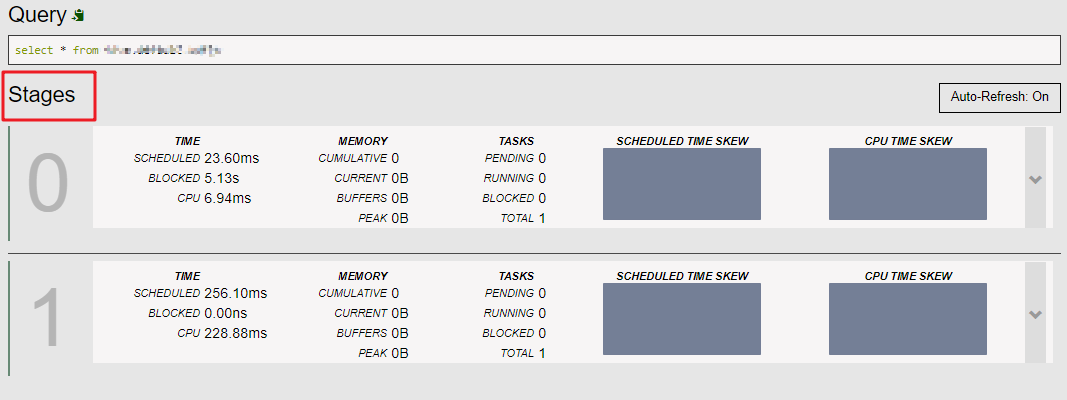
Task: Click stage 1 MEMORY column header
Action: pyautogui.click(x=363, y=276)
